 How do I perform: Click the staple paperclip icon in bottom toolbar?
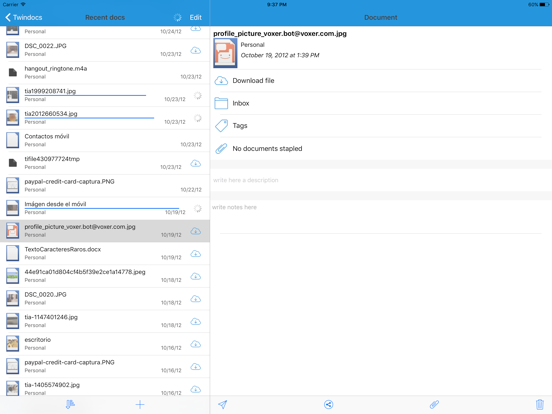(434, 404)
